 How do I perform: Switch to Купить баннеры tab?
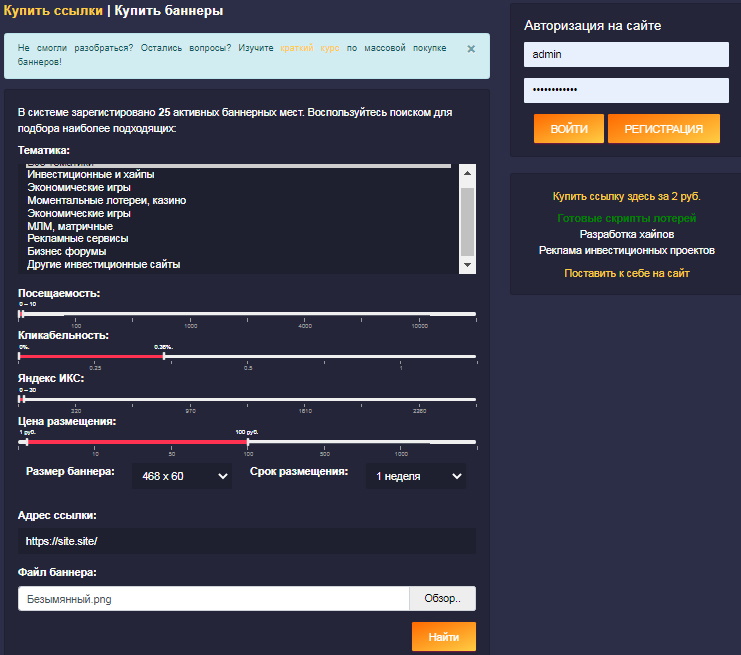tap(169, 11)
